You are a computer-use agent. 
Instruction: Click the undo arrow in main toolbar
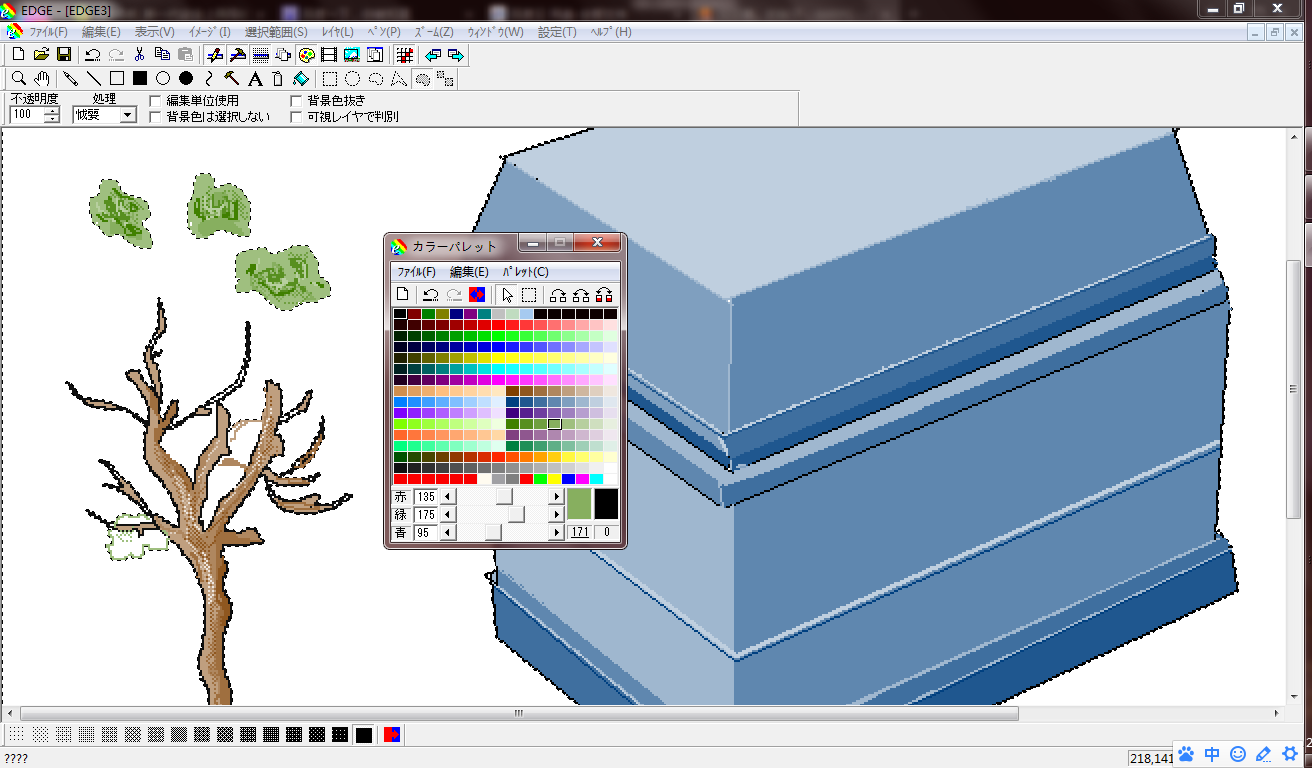coord(93,54)
